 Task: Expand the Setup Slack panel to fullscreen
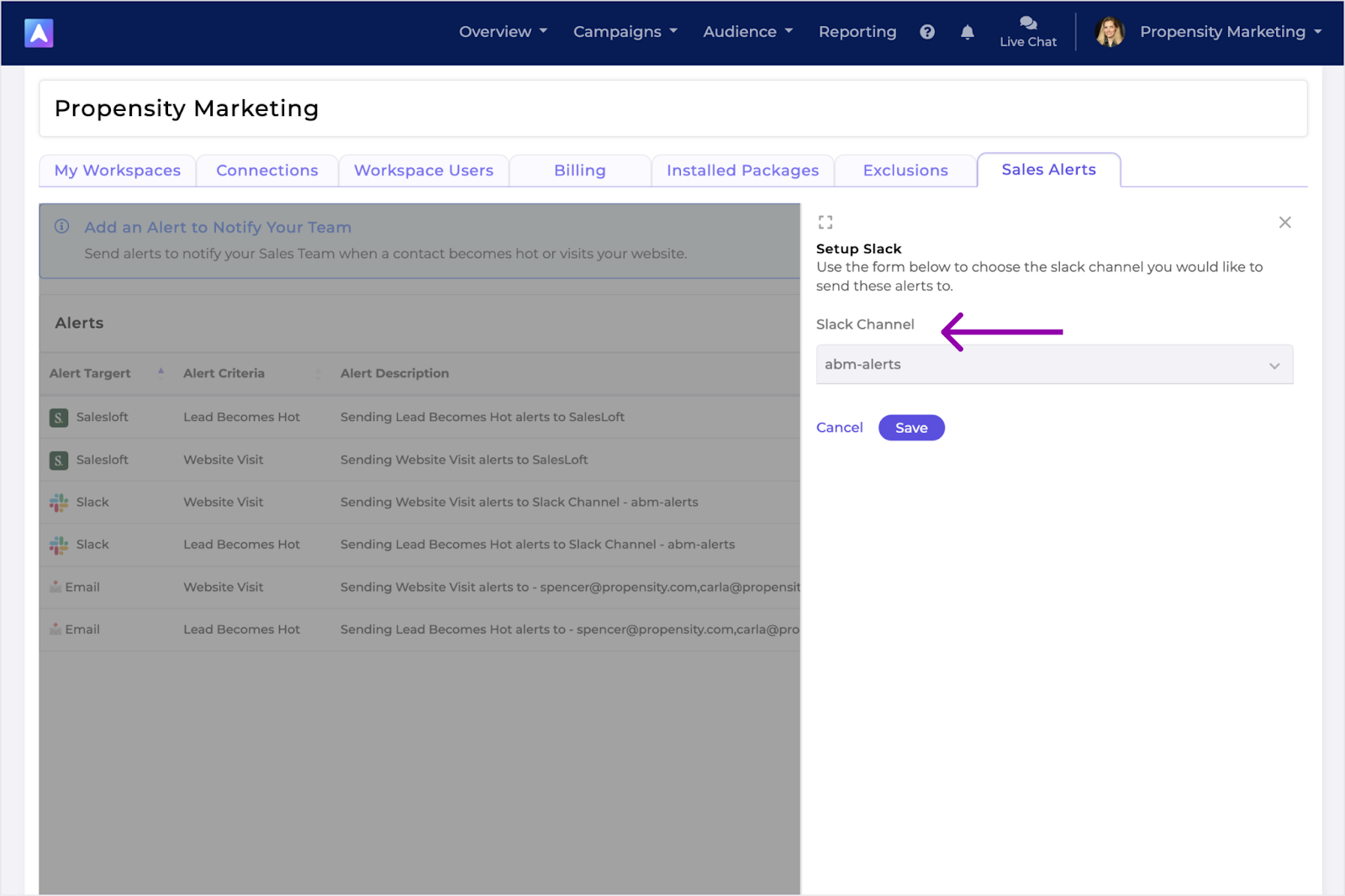(x=825, y=222)
